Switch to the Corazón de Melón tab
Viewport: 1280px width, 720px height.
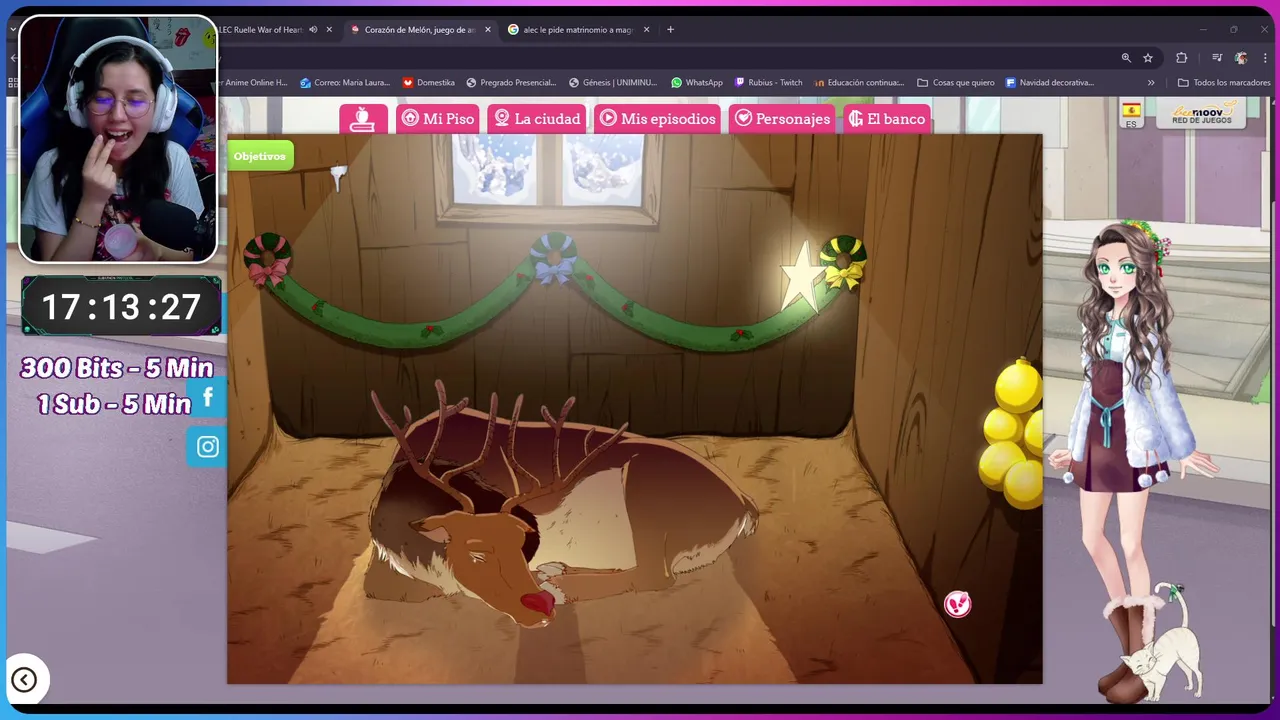[420, 30]
